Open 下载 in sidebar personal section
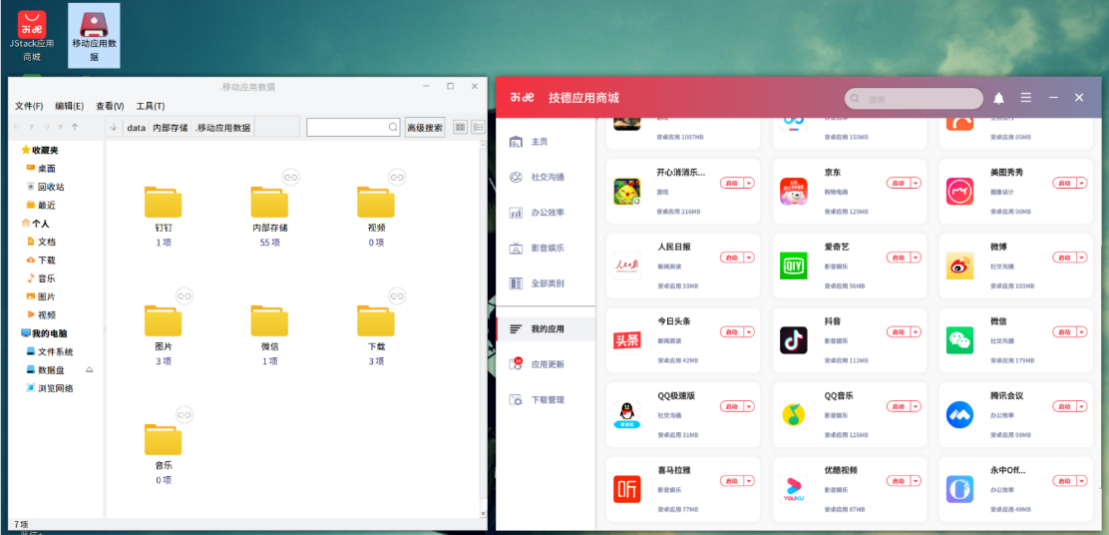 [x=41, y=260]
